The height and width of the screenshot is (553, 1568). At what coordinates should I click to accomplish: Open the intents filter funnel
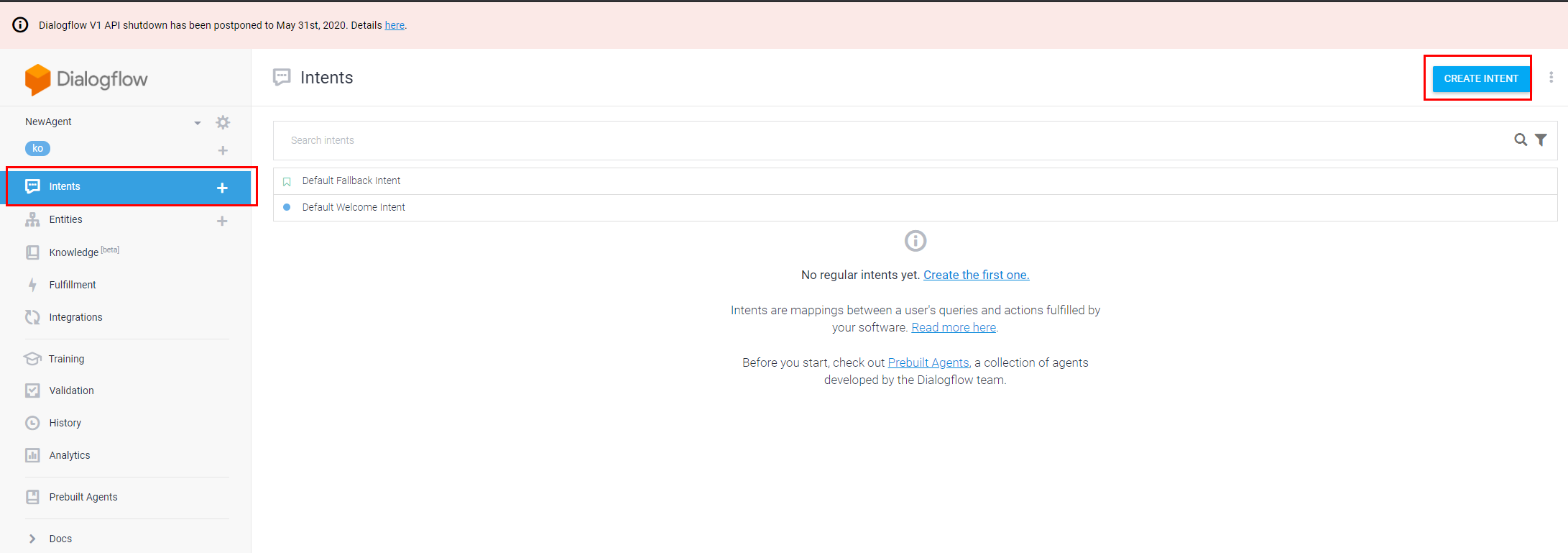[1541, 140]
